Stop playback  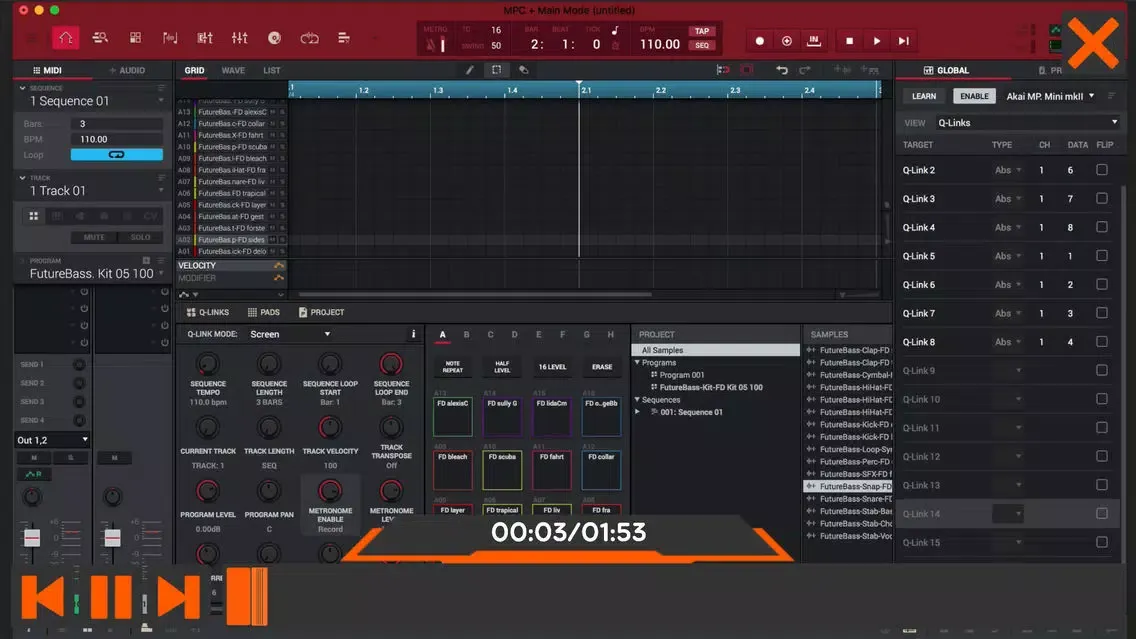tap(849, 41)
